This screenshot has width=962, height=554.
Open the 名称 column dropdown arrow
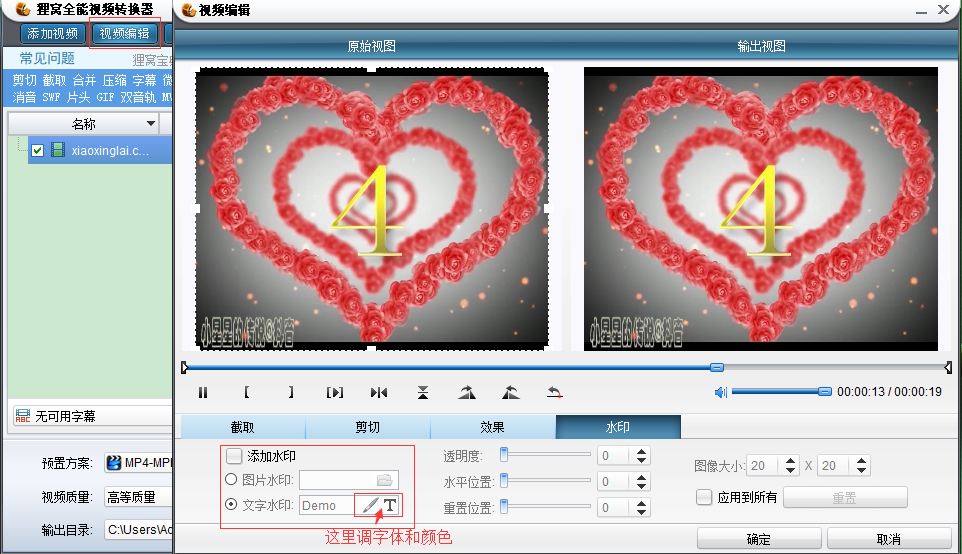click(151, 124)
